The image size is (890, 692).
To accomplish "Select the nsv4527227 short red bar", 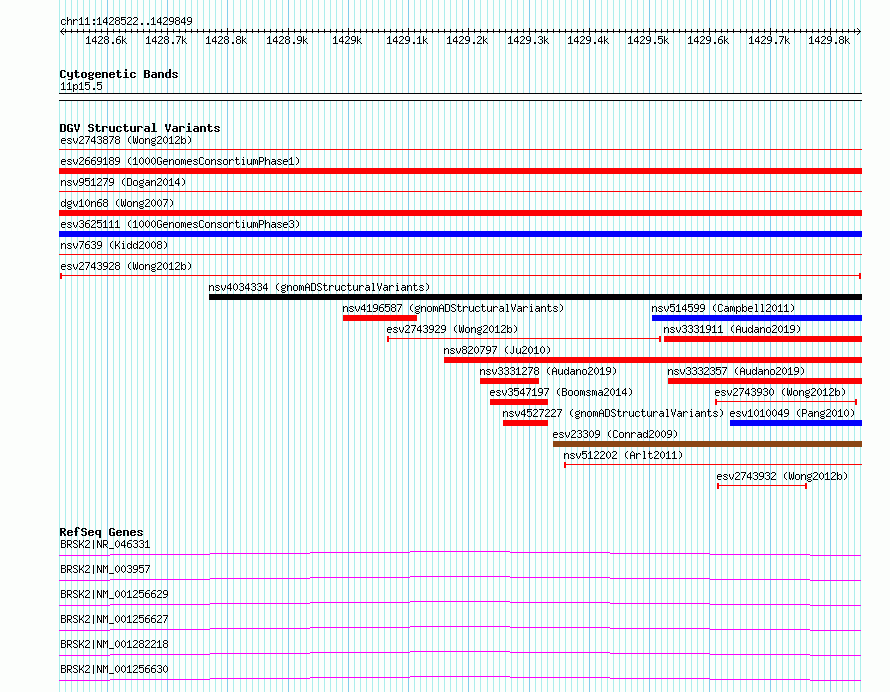I will (525, 423).
